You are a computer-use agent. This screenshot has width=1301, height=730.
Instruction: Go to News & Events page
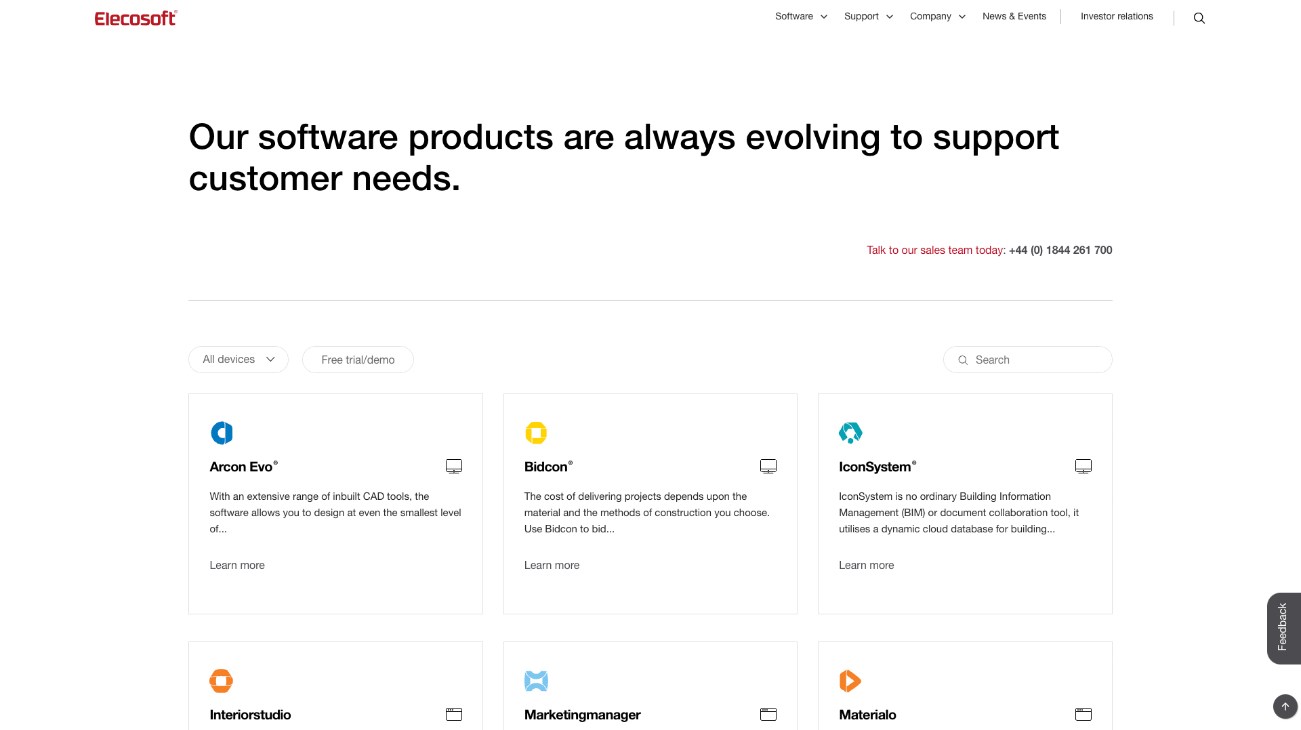coord(1014,17)
